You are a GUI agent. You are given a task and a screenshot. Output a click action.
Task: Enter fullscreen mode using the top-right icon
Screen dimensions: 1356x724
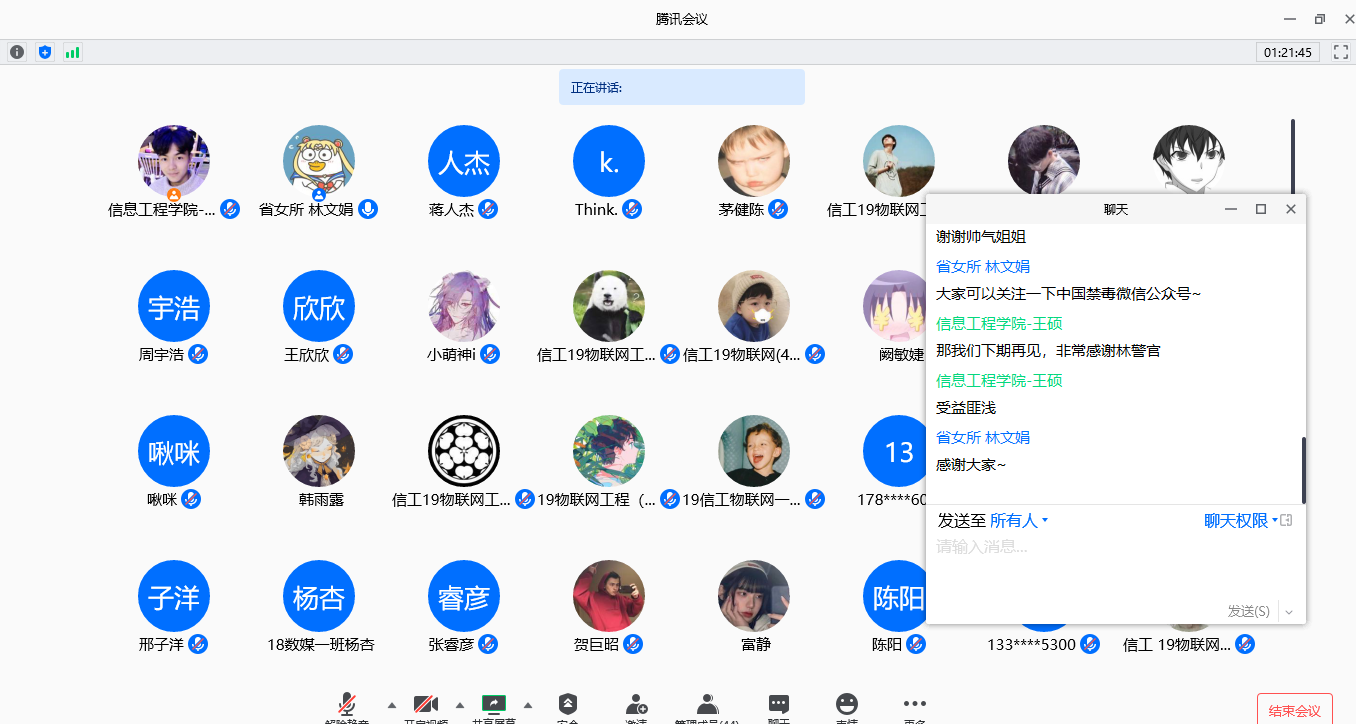tap(1341, 52)
